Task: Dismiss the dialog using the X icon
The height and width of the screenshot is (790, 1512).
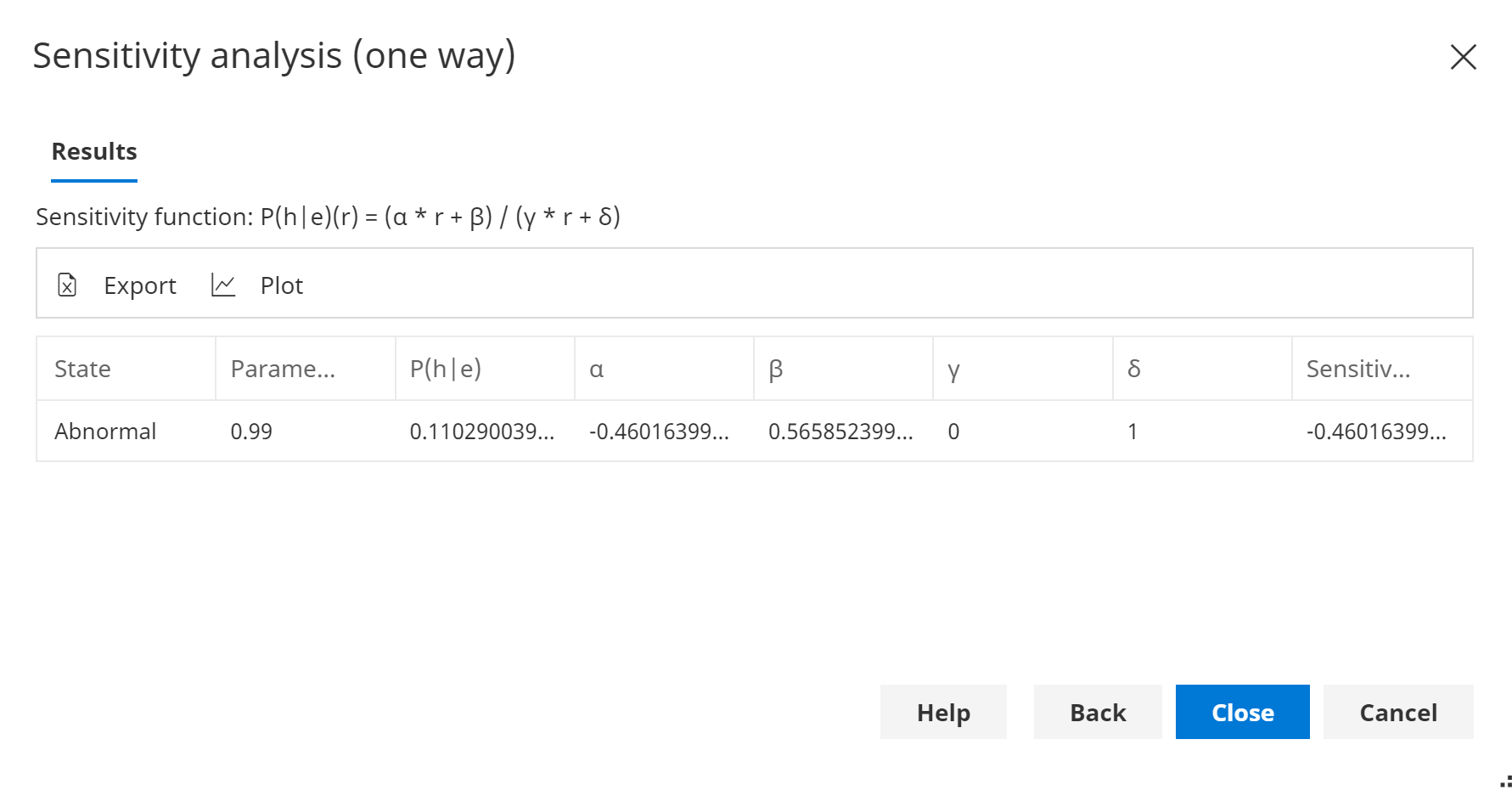Action: (1463, 57)
